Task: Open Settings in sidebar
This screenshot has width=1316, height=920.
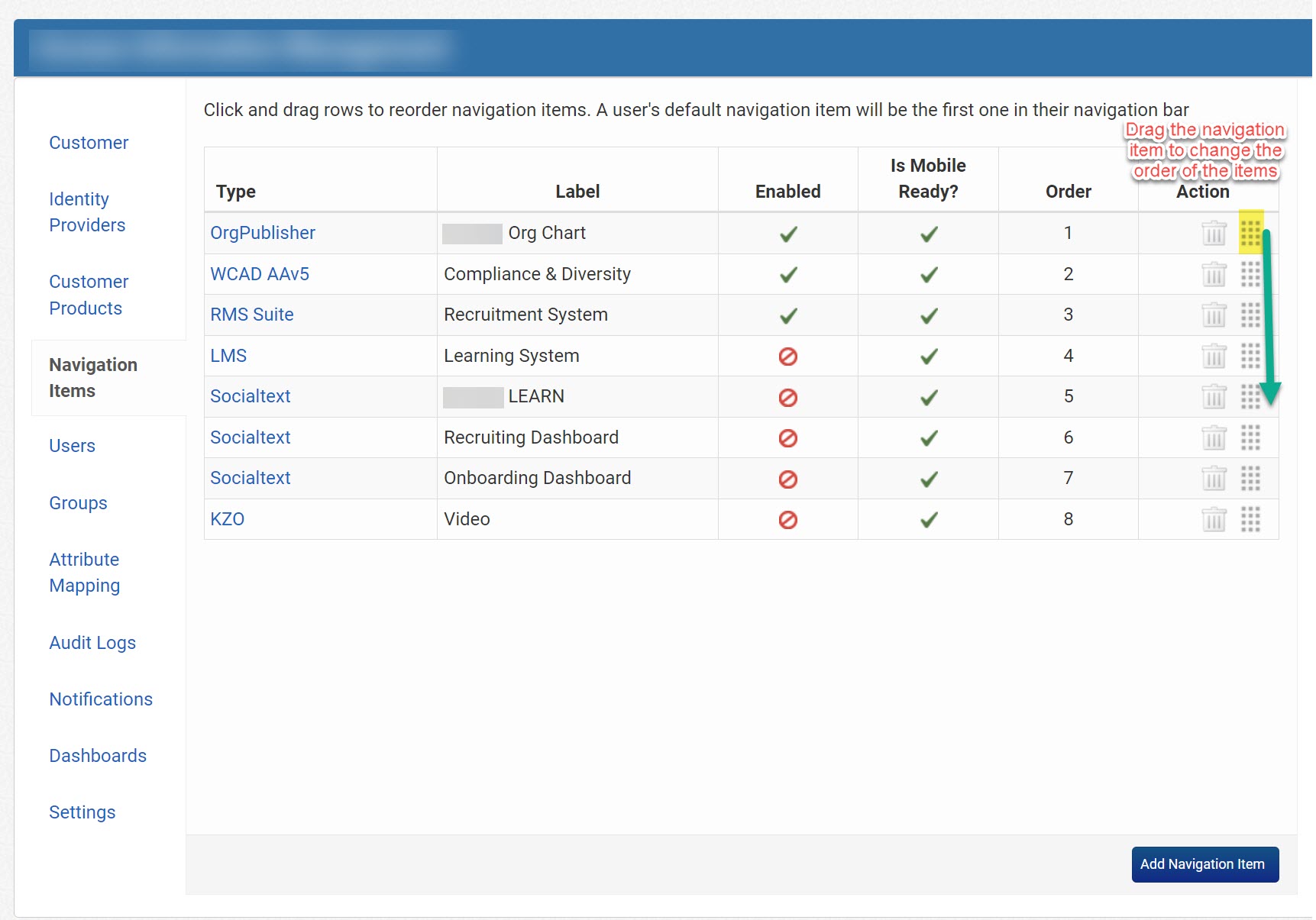Action: tap(82, 812)
